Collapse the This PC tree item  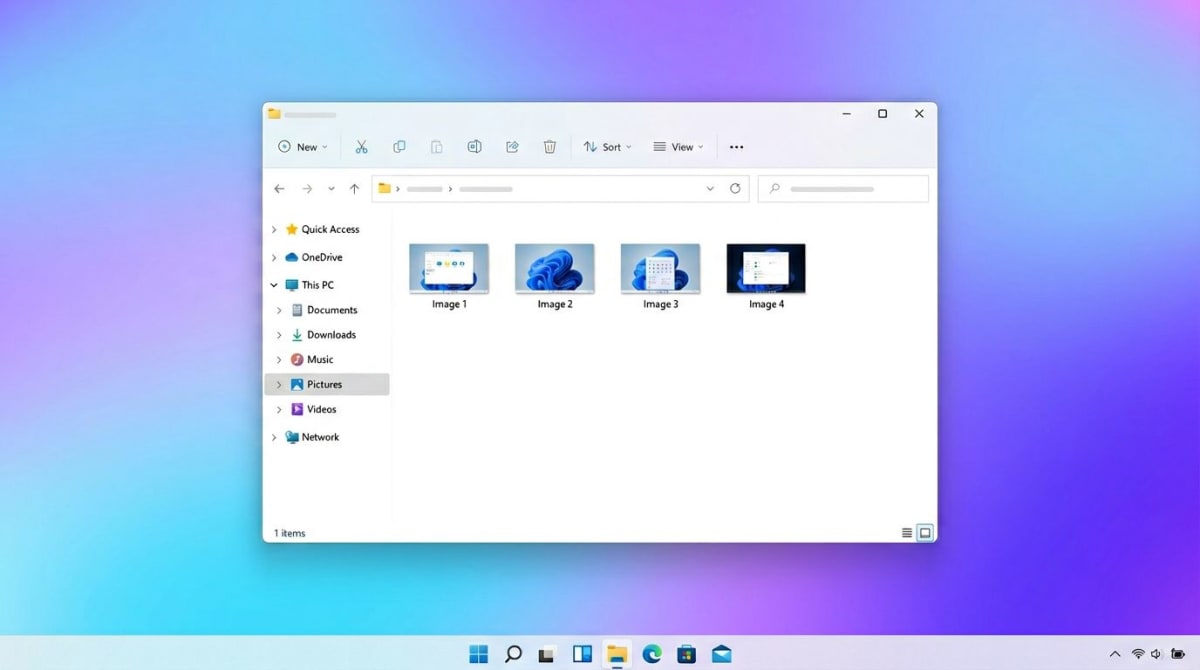pyautogui.click(x=273, y=284)
